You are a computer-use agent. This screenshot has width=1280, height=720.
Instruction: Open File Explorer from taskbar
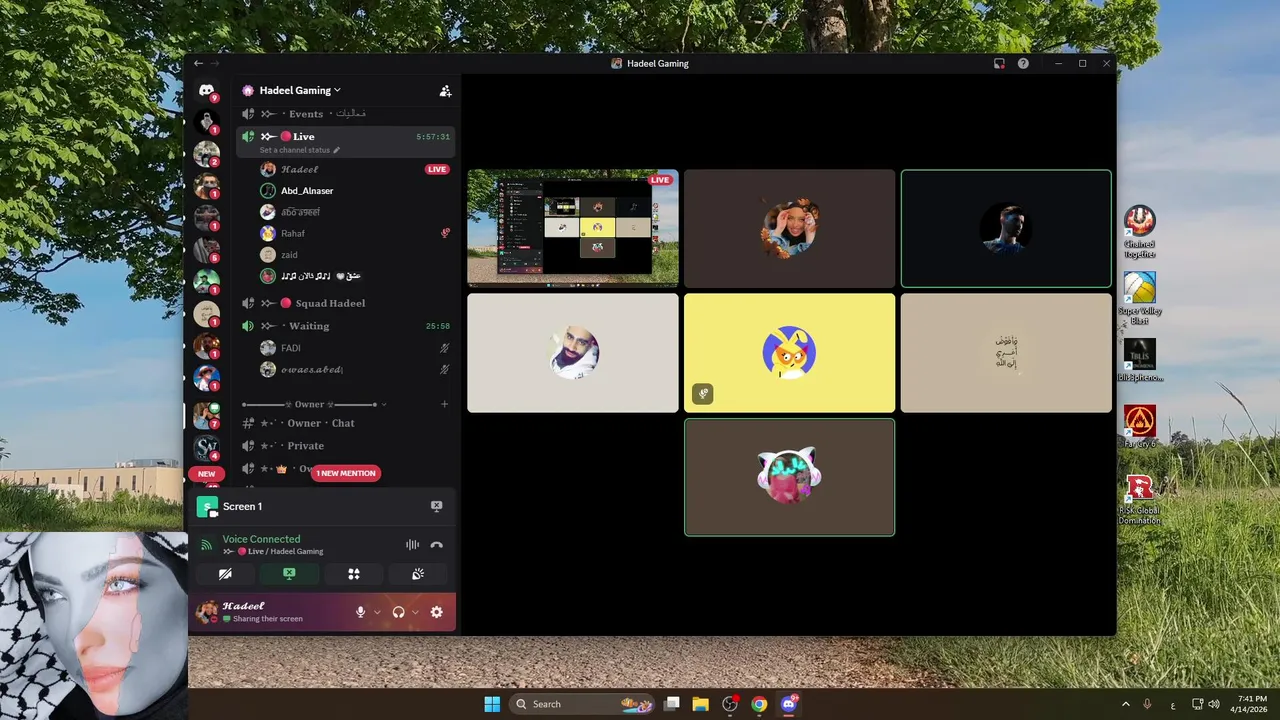click(x=700, y=704)
